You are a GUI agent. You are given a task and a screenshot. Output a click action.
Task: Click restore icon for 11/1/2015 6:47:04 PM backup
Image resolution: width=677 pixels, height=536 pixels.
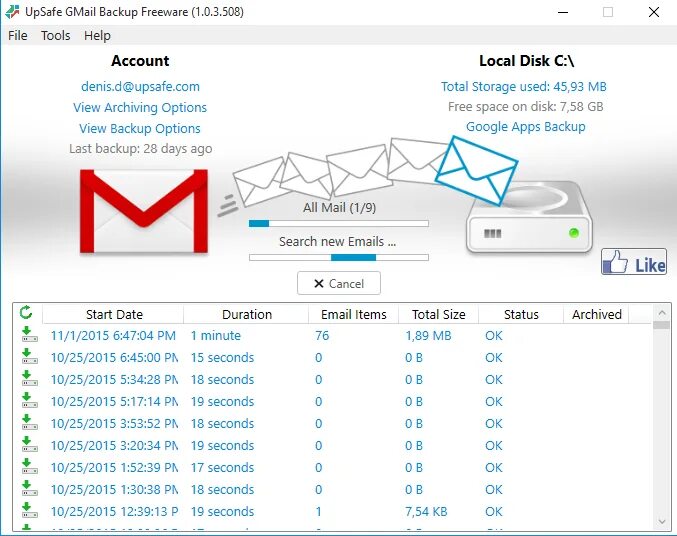point(29,334)
